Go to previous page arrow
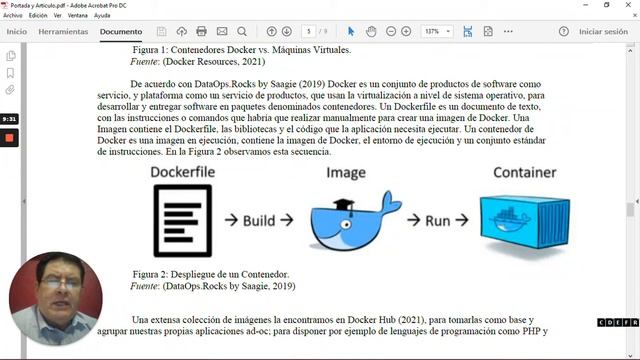Screen dimensions: 640x360 point(271,31)
